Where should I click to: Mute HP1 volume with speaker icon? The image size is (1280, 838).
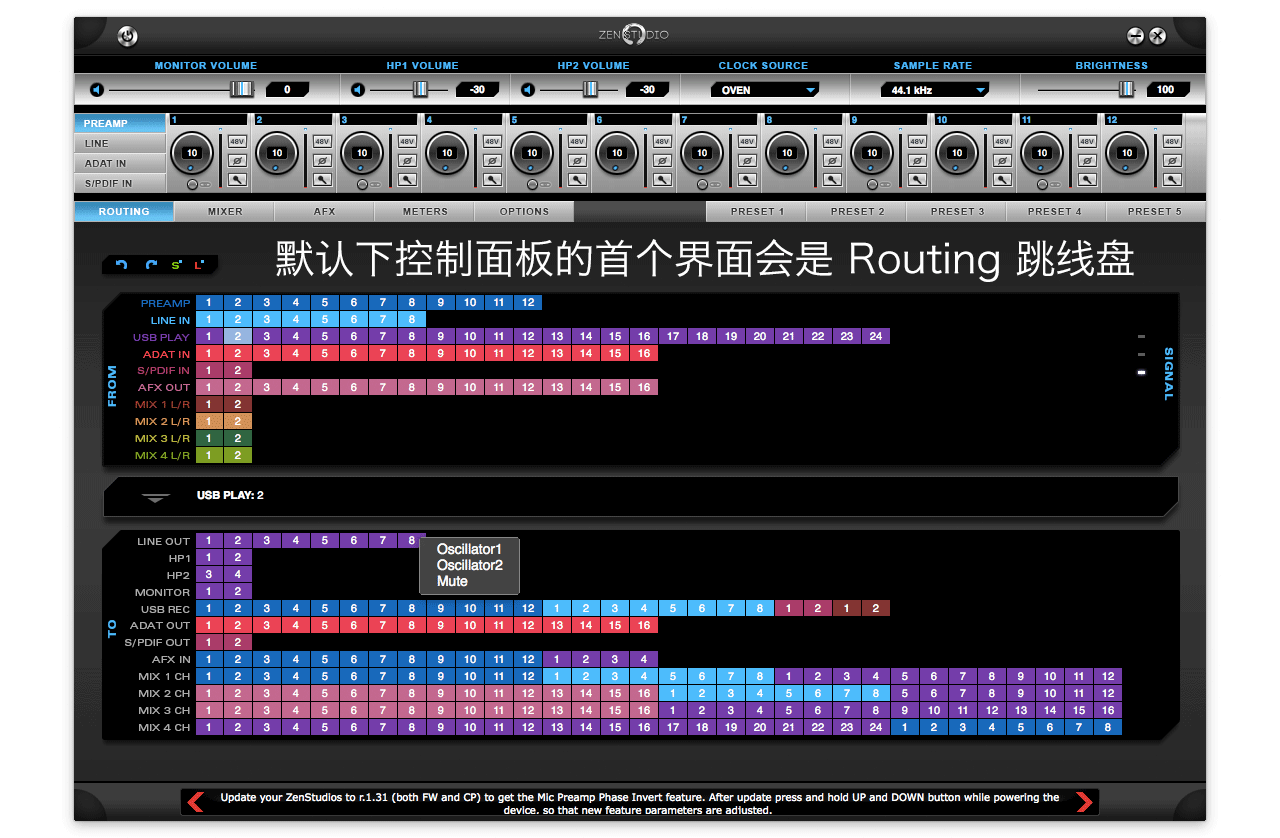(358, 90)
